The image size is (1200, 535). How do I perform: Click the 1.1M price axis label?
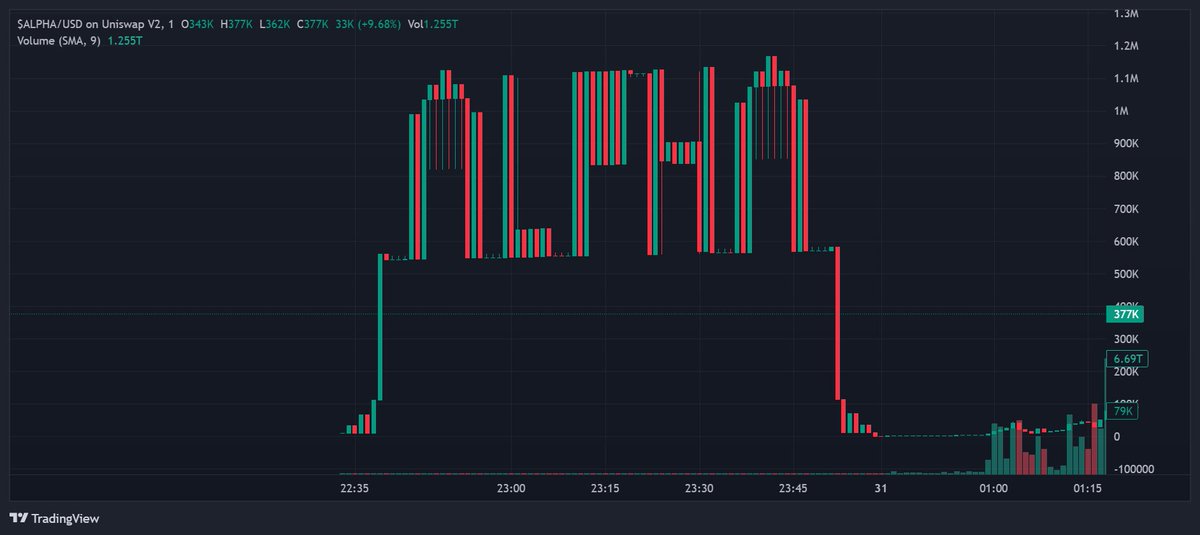click(1125, 78)
